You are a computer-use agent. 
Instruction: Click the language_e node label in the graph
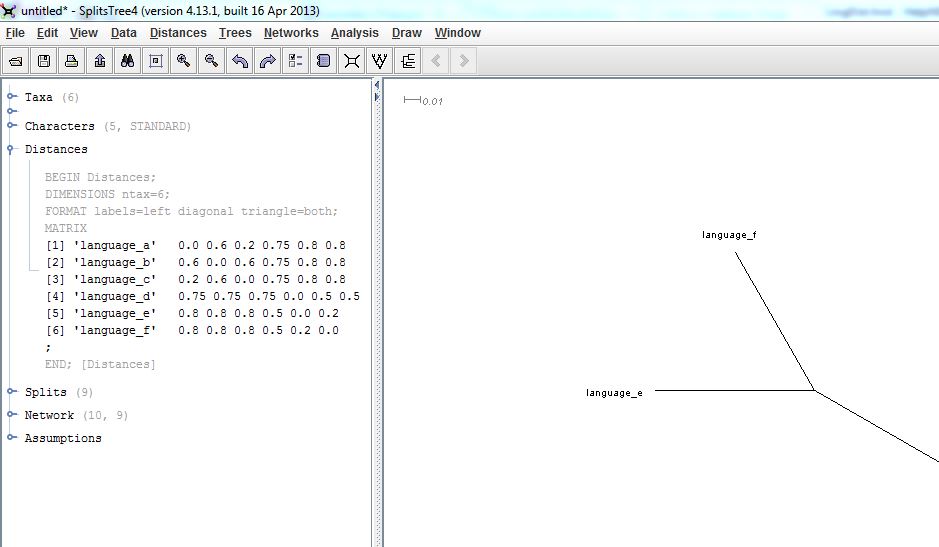coord(614,393)
